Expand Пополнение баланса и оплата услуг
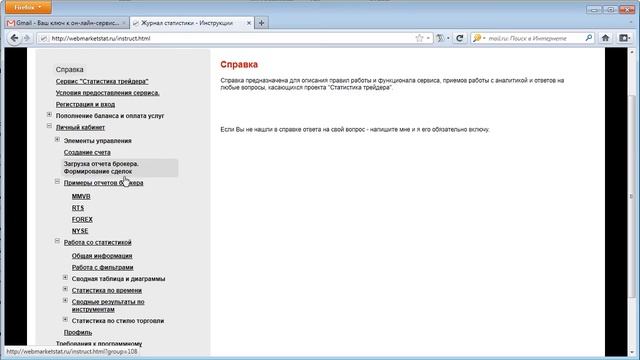 coord(49,115)
